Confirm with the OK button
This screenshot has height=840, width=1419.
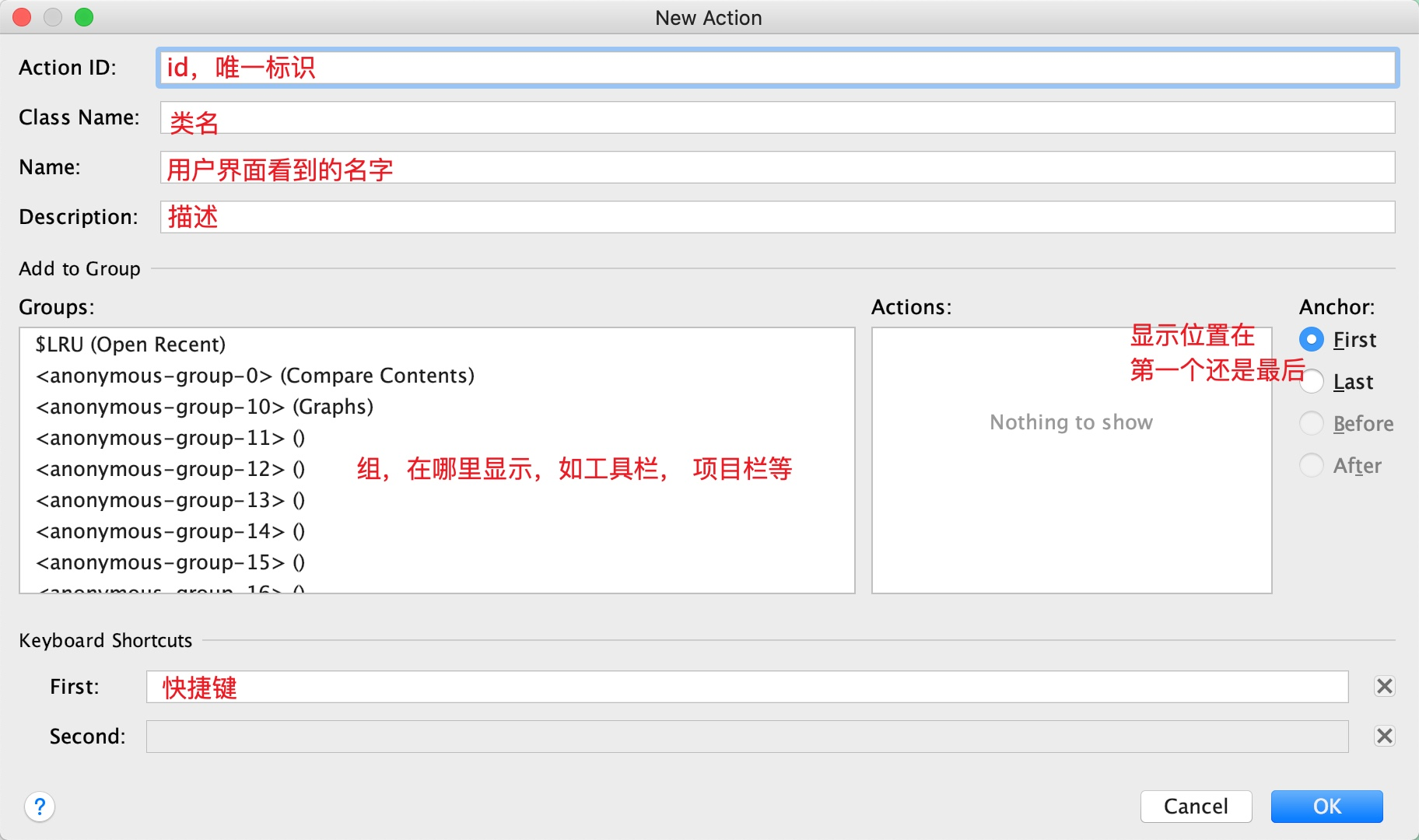tap(1327, 807)
